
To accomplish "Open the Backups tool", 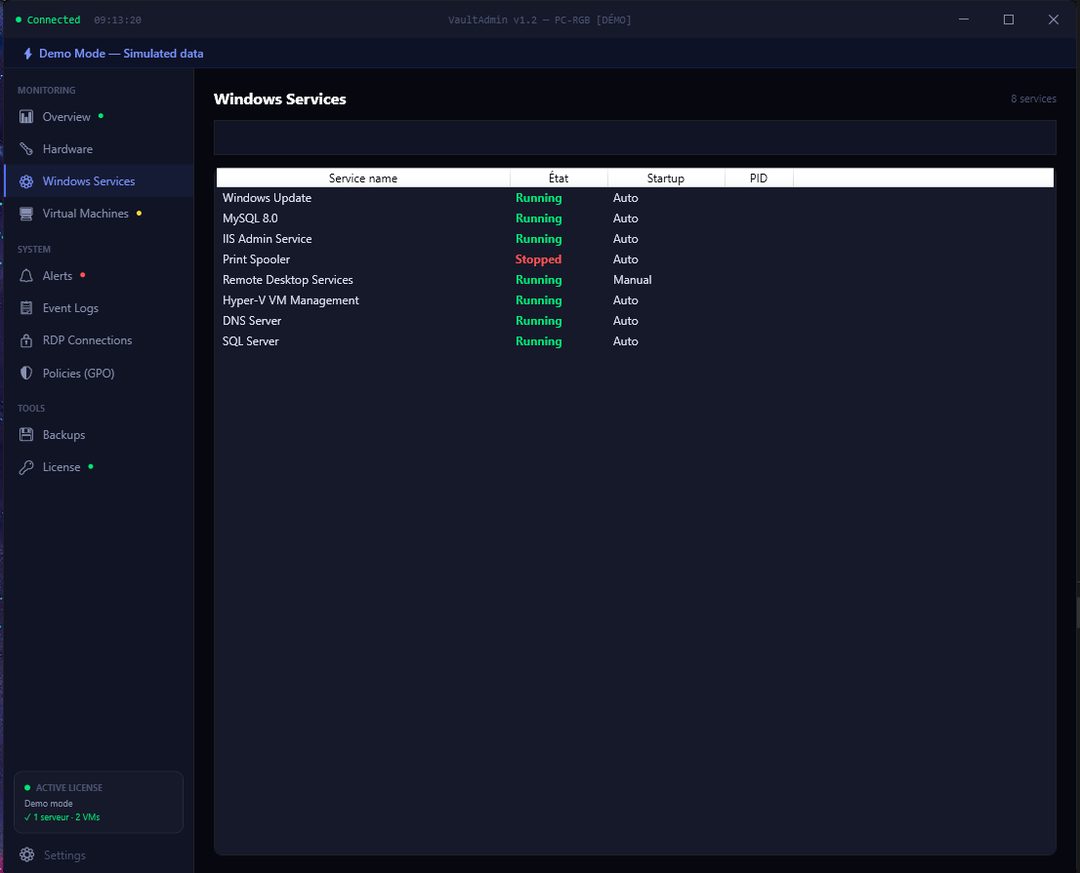I will pos(99,435).
